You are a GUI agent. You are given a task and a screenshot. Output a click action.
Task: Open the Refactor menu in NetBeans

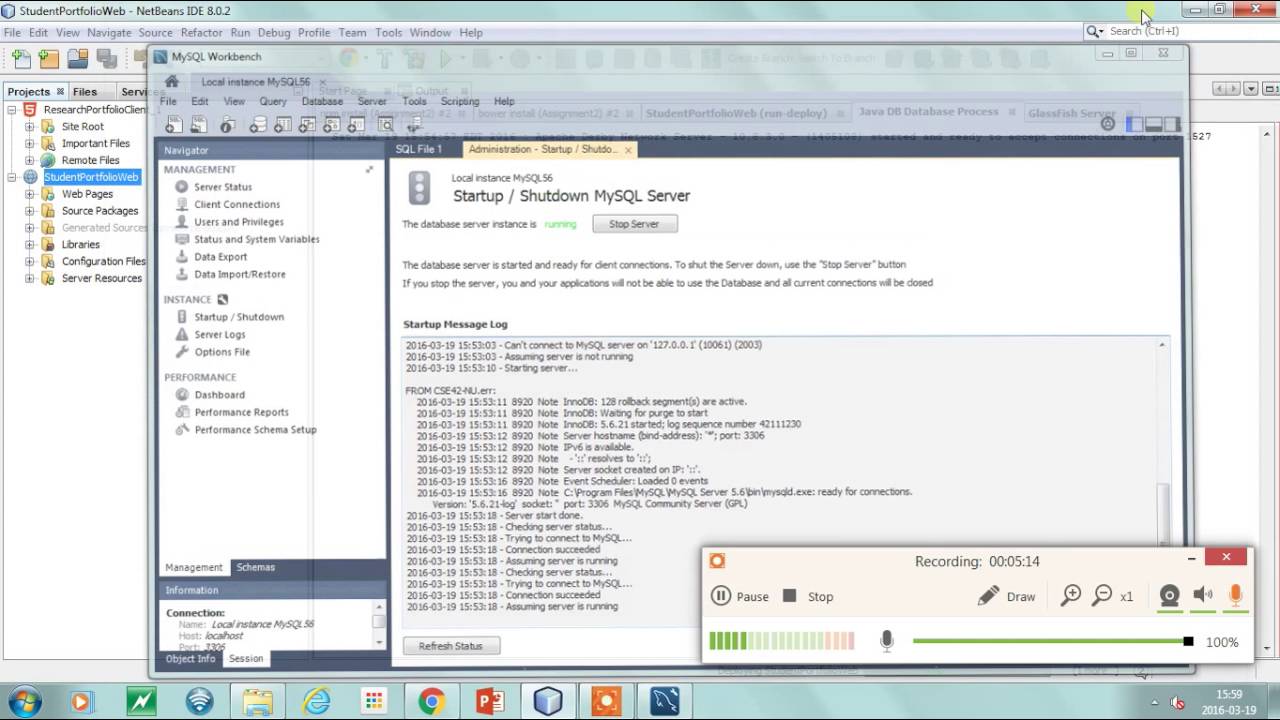[201, 32]
